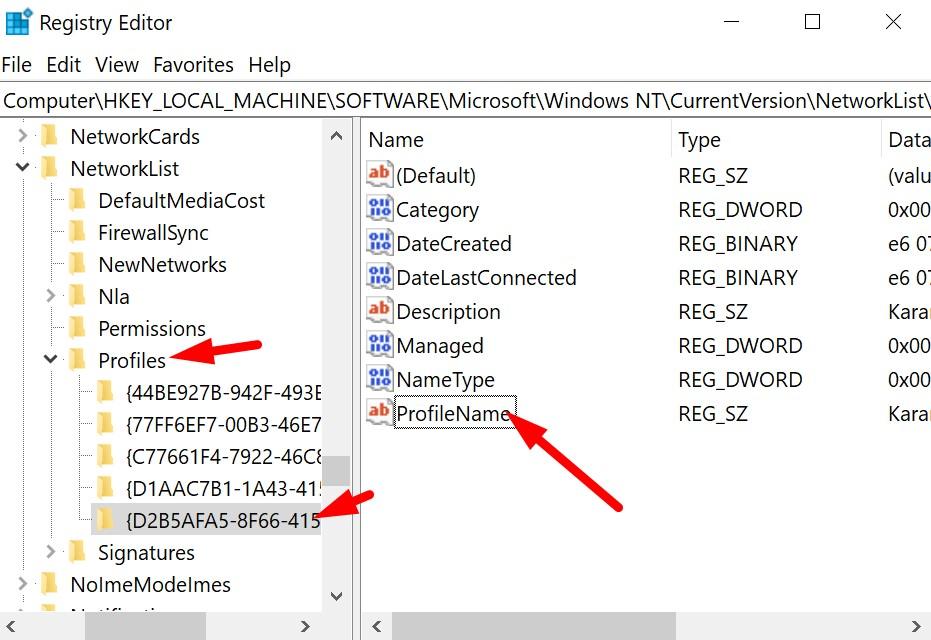Expand the Nla key
Viewport: 931px width, 640px height.
[x=50, y=296]
